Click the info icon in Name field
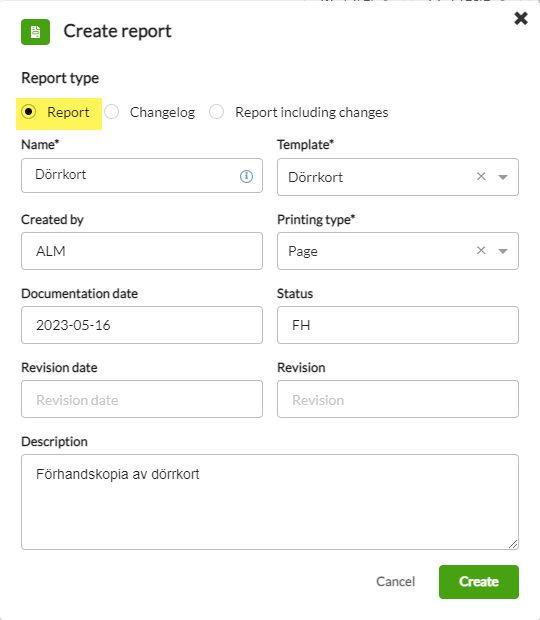Screen dimensions: 540x620 coord(246,176)
